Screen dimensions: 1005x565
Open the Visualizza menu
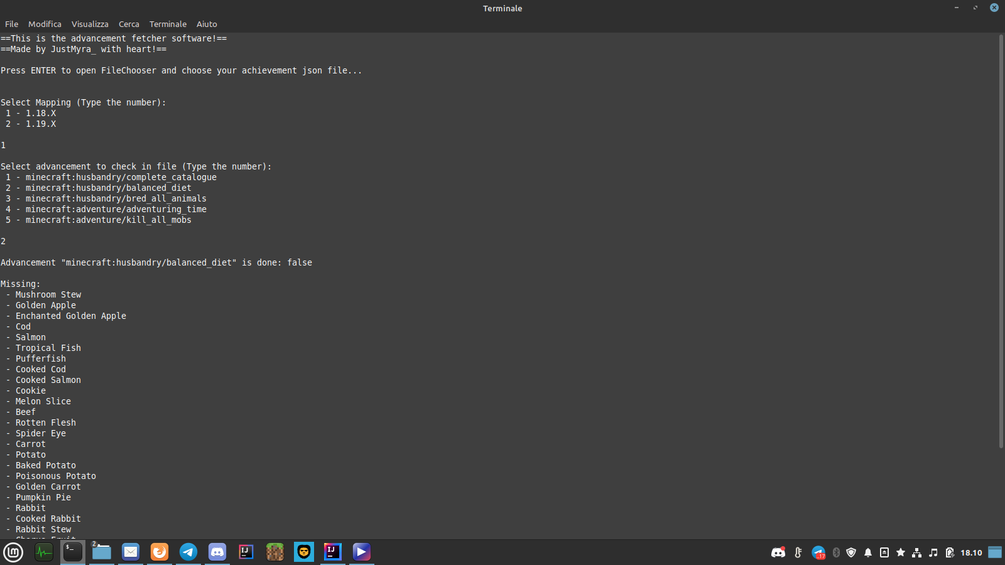point(90,24)
